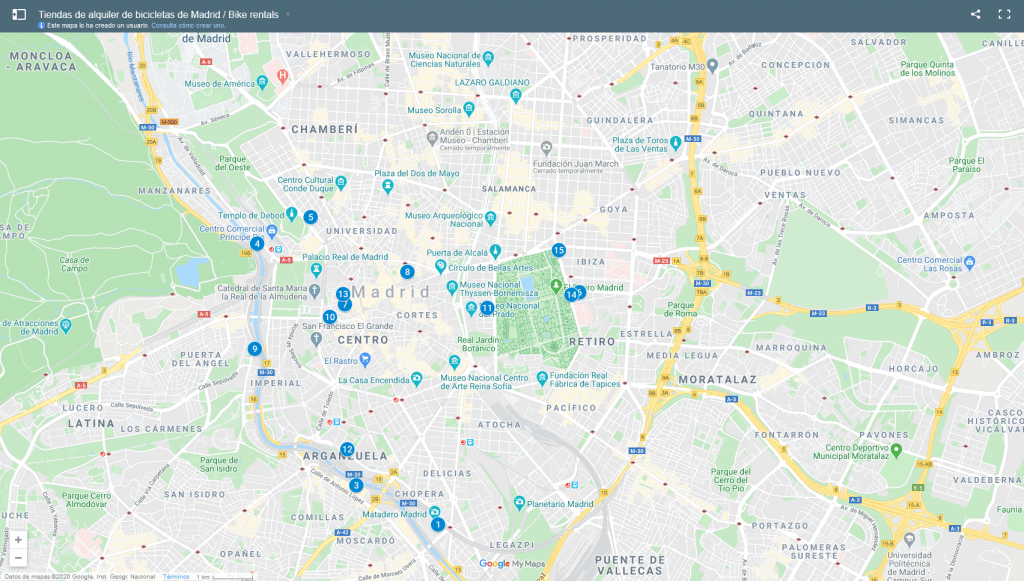1024x581 pixels.
Task: Share this bike rentals map
Action: 975,14
